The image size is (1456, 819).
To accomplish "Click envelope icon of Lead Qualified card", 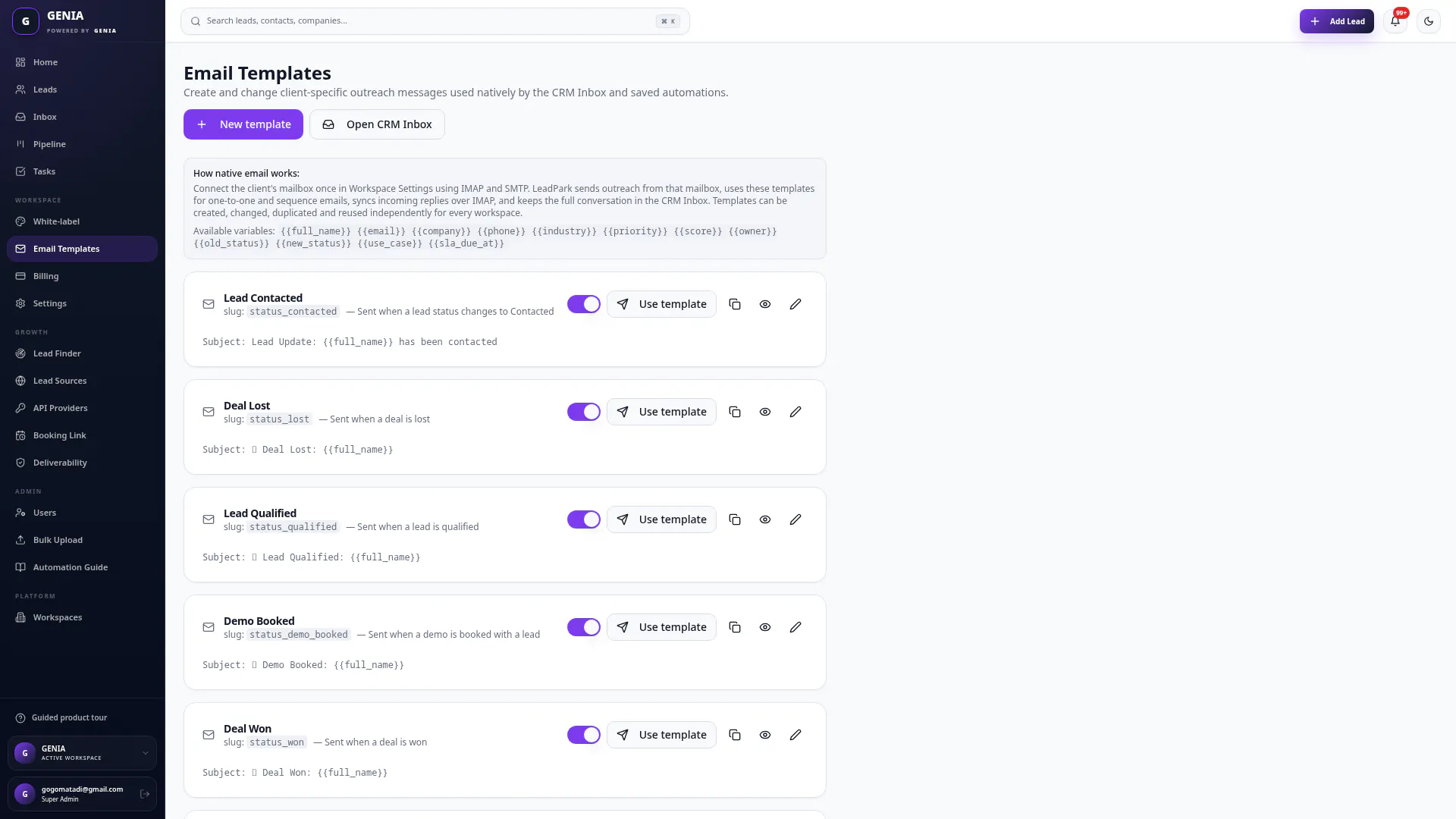I will [x=209, y=519].
